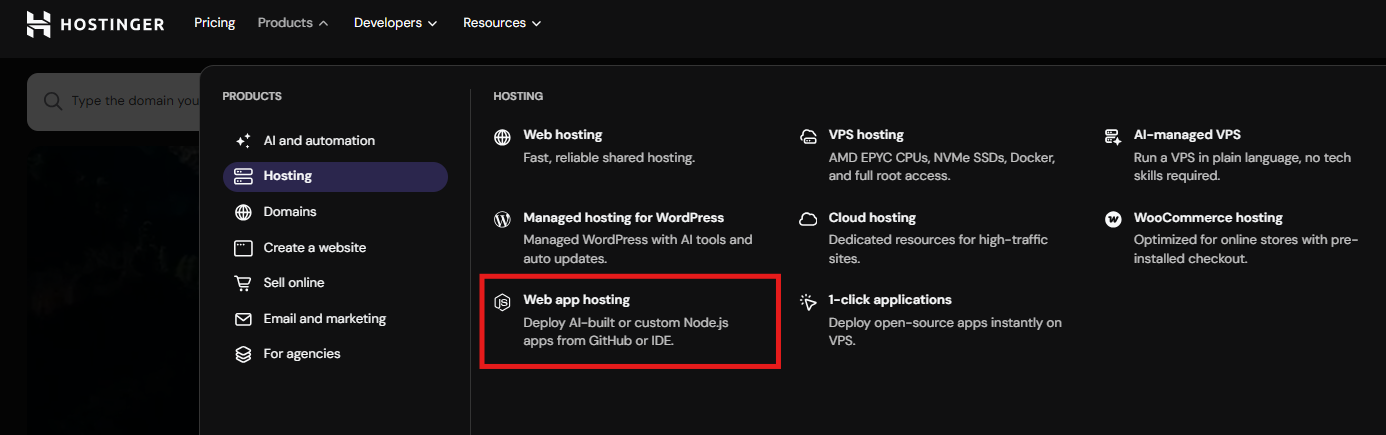The width and height of the screenshot is (1386, 435).
Task: Click 'Deploy open-source apps instantly on VPS.' text
Action: 945,331
